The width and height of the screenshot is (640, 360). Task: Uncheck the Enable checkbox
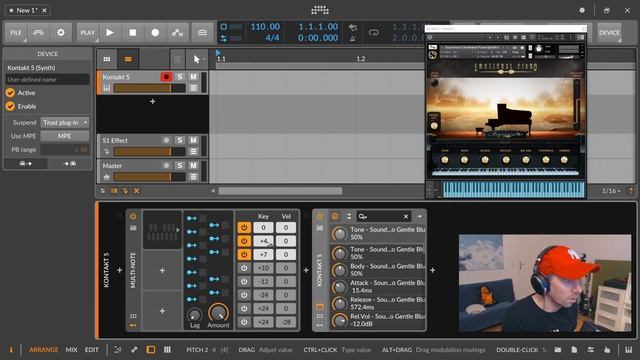pyautogui.click(x=10, y=106)
